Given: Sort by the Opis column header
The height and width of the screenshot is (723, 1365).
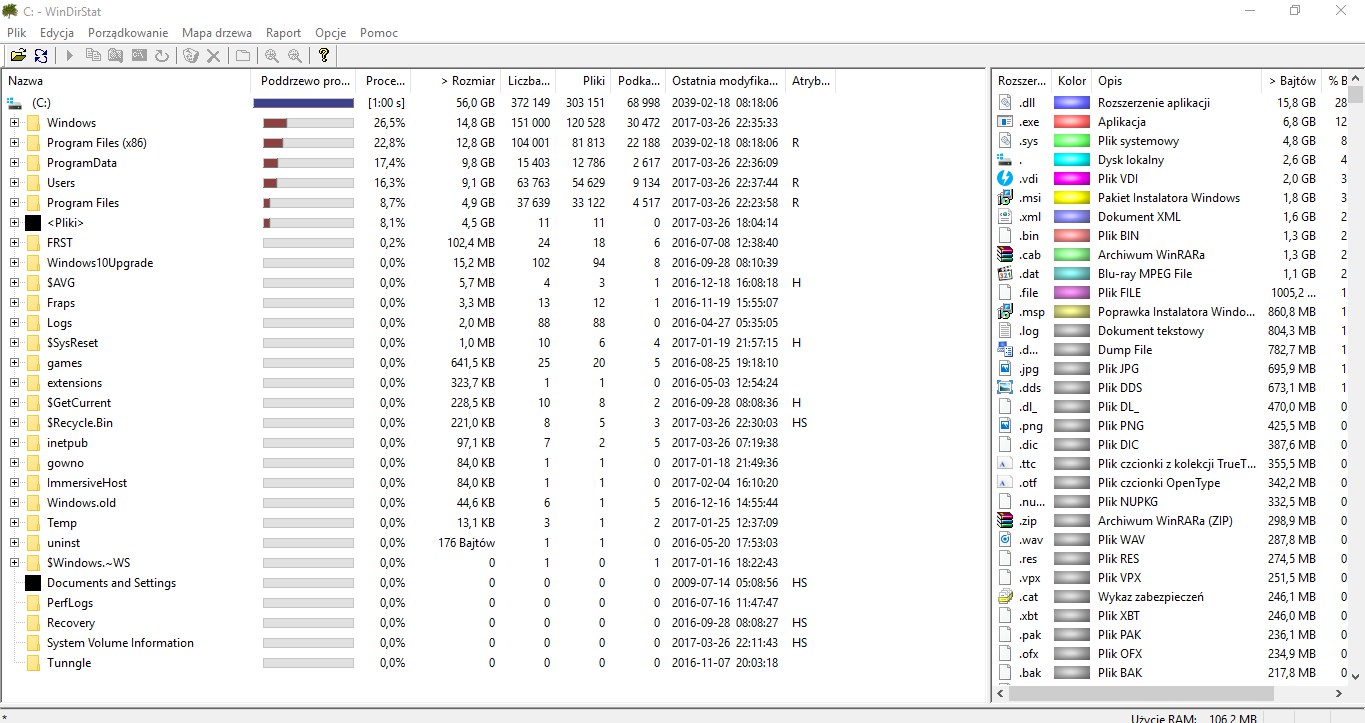Looking at the screenshot, I should point(1177,81).
